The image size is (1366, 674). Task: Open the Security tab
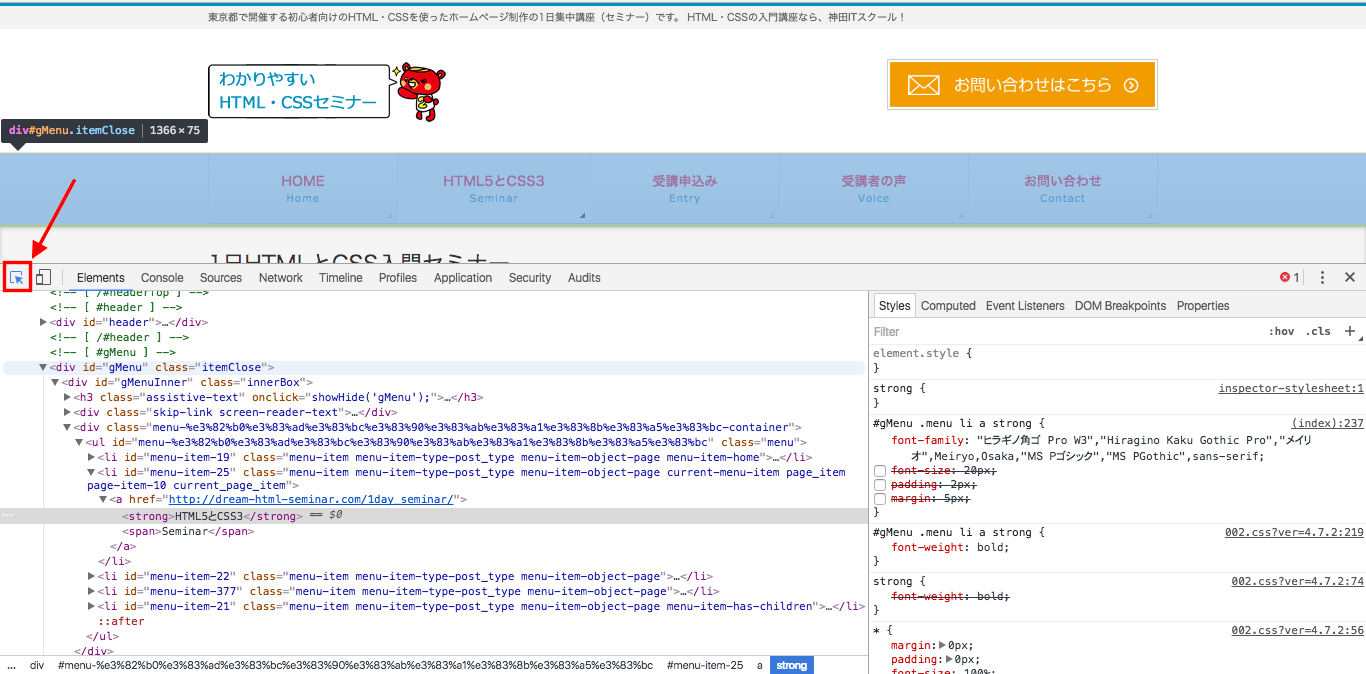[x=530, y=278]
